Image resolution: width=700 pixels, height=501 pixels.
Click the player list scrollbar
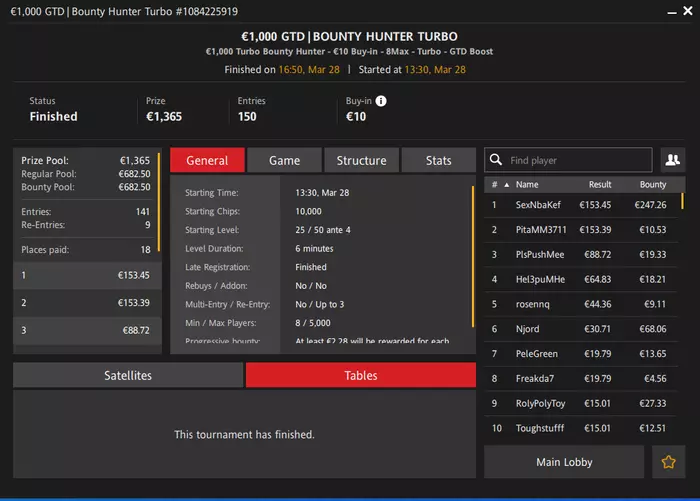682,201
